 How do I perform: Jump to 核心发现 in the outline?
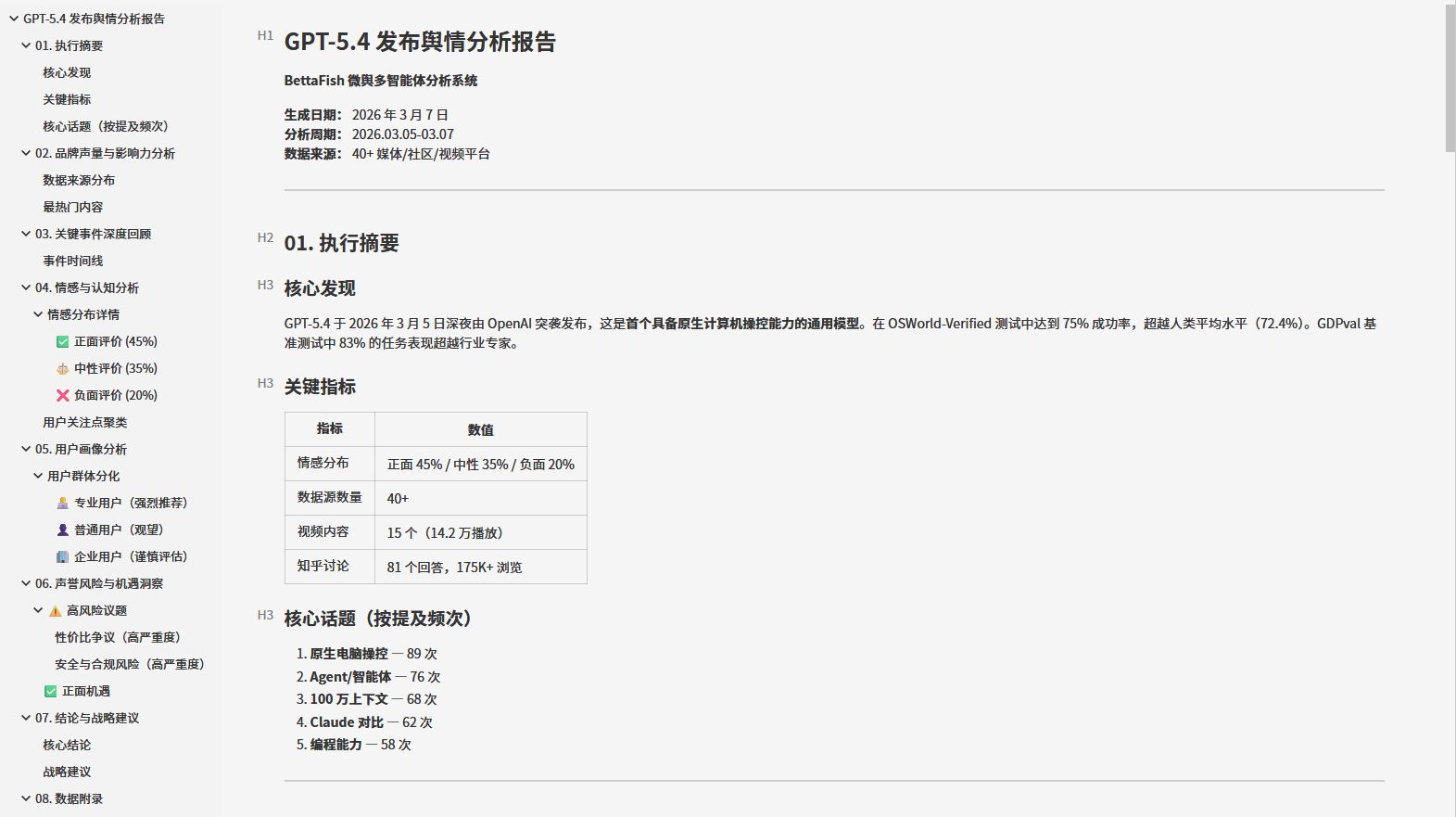[x=67, y=72]
